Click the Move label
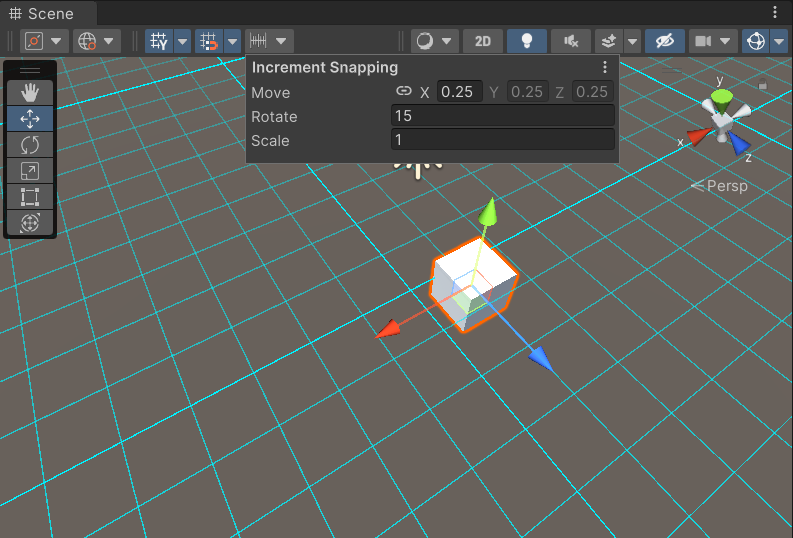This screenshot has height=538, width=793. click(271, 93)
